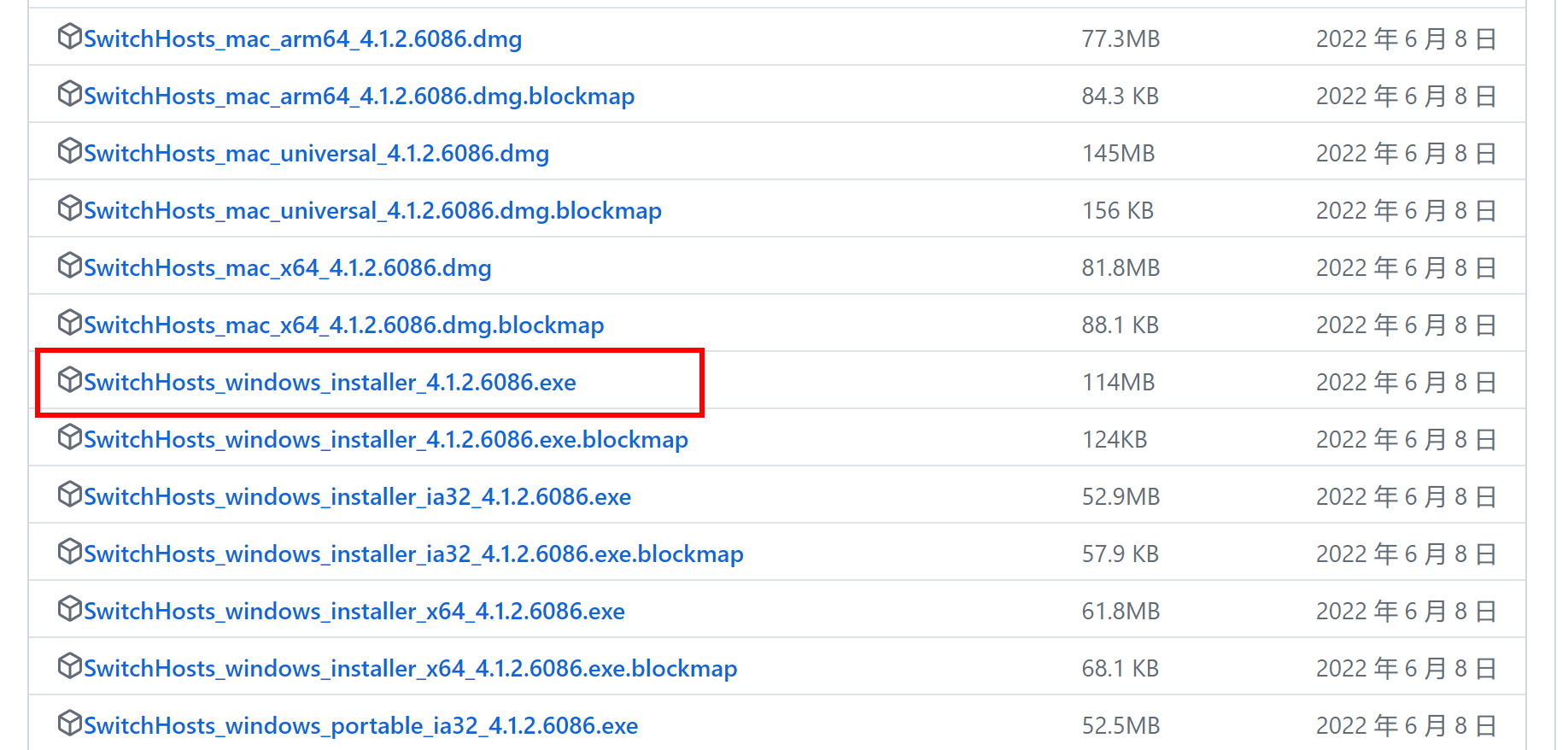Click package icon beside mac_arm64 dmg.blockmap
Image resolution: width=1568 pixels, height=750 pixels.
point(70,94)
